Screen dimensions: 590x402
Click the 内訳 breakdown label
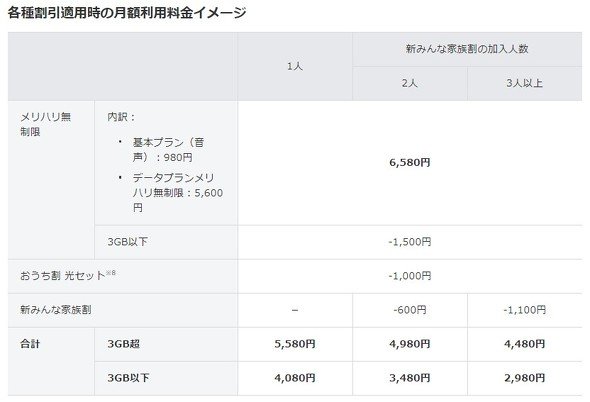pos(120,117)
